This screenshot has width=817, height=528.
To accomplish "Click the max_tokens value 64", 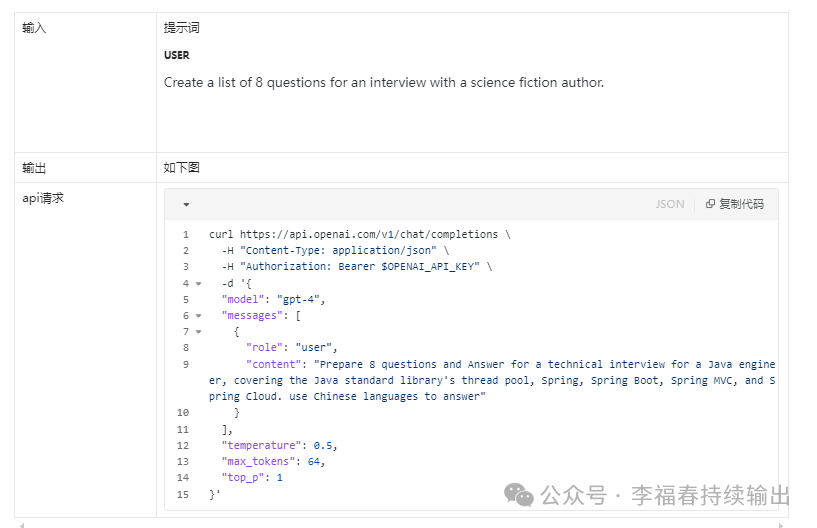I will click(x=314, y=461).
